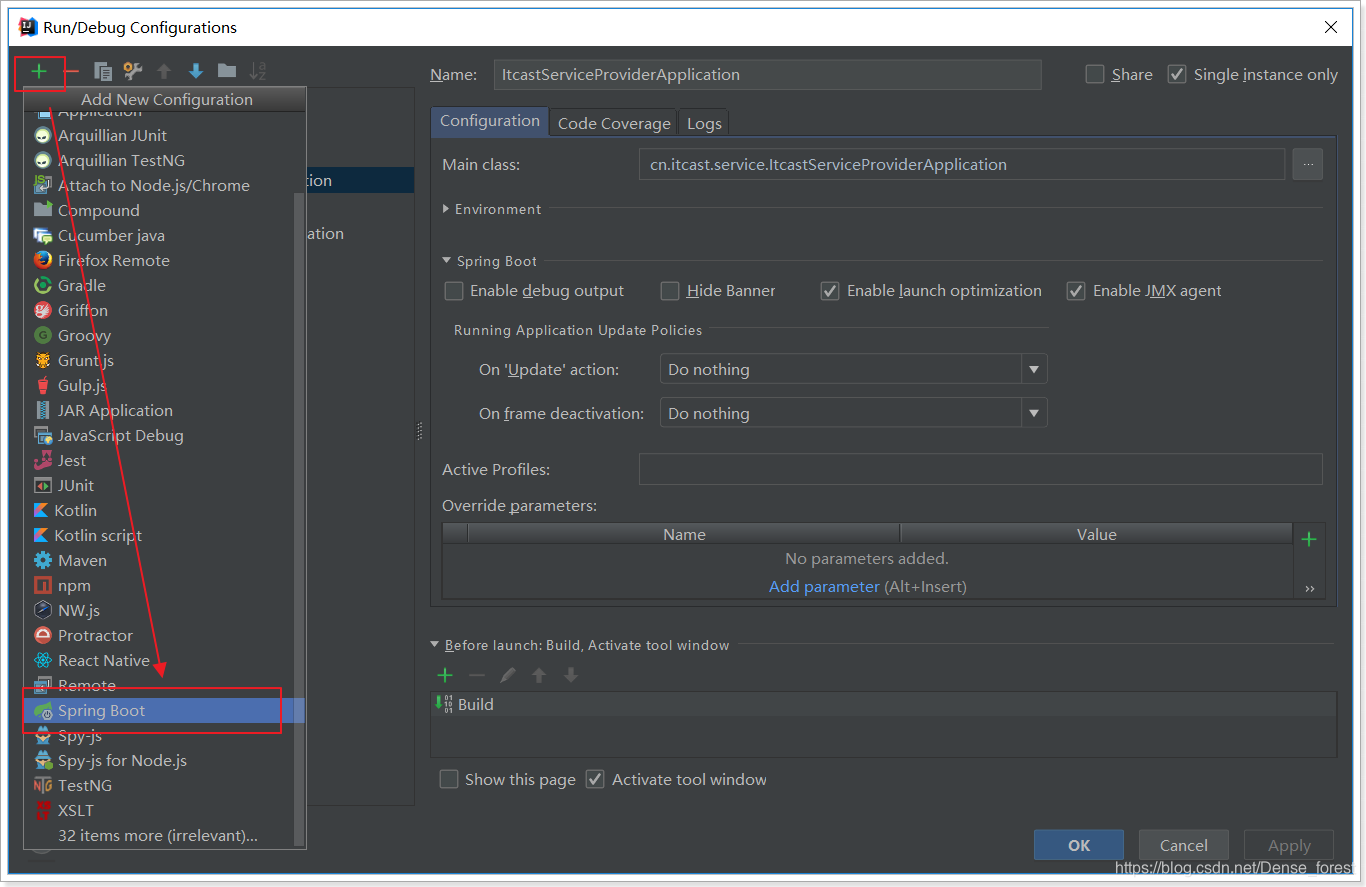Click into the Name text field
The height and width of the screenshot is (887, 1366).
point(768,75)
